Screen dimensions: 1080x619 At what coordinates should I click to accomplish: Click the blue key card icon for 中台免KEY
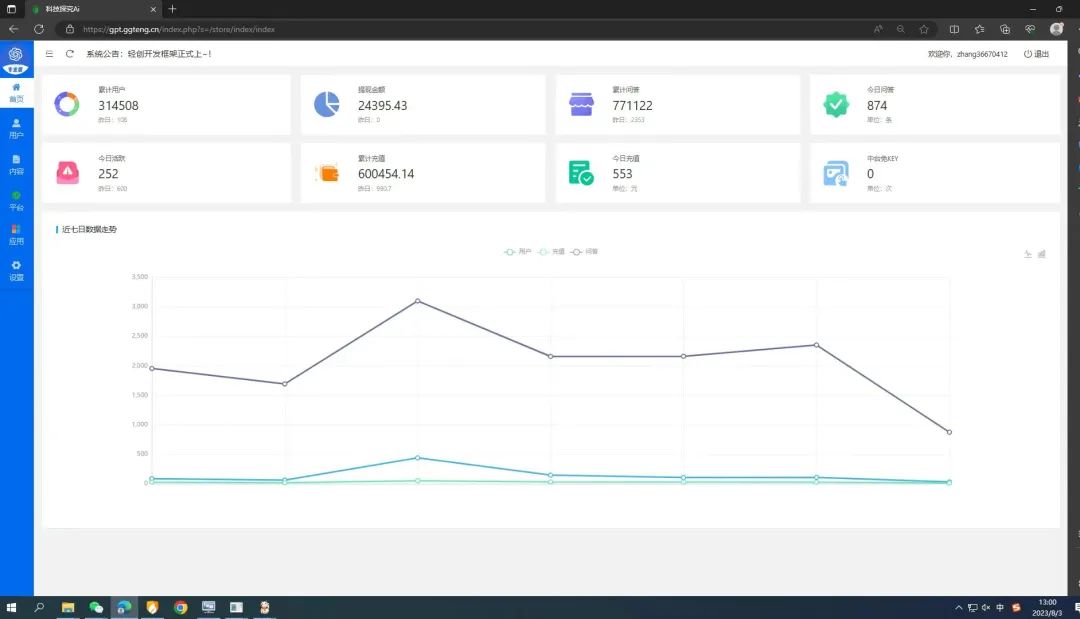(835, 174)
